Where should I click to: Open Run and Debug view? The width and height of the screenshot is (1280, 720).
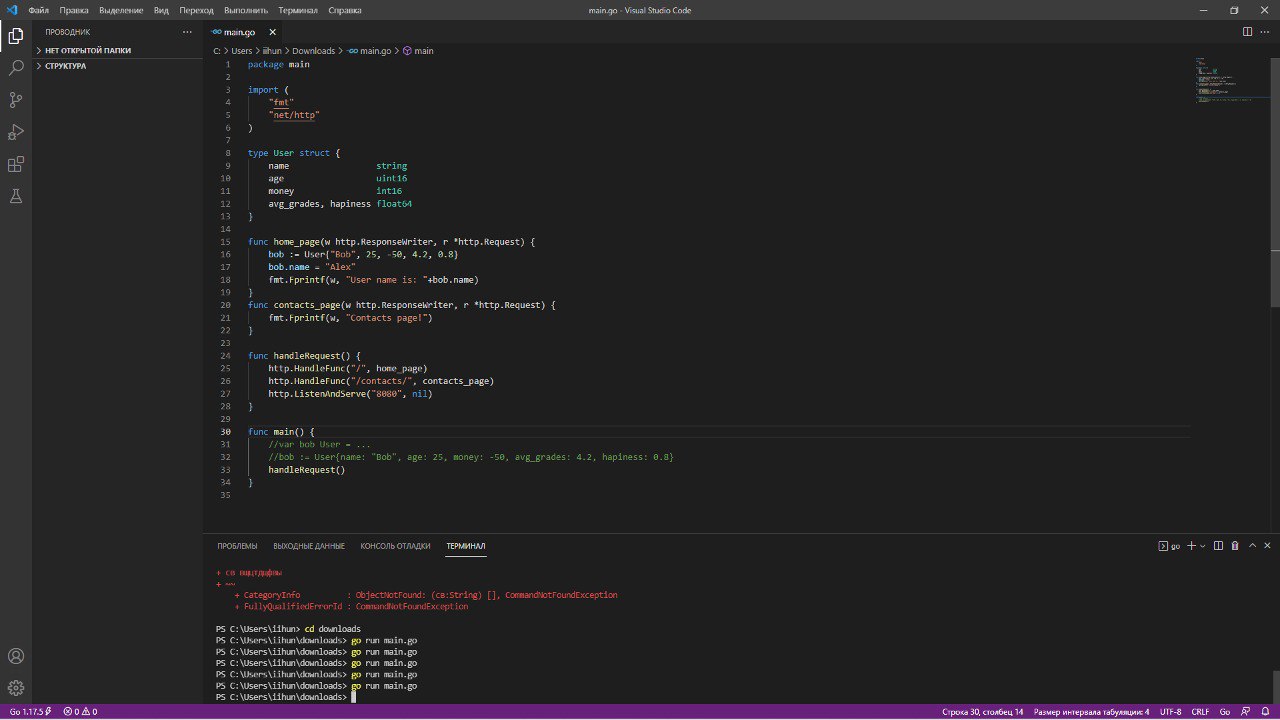click(16, 132)
